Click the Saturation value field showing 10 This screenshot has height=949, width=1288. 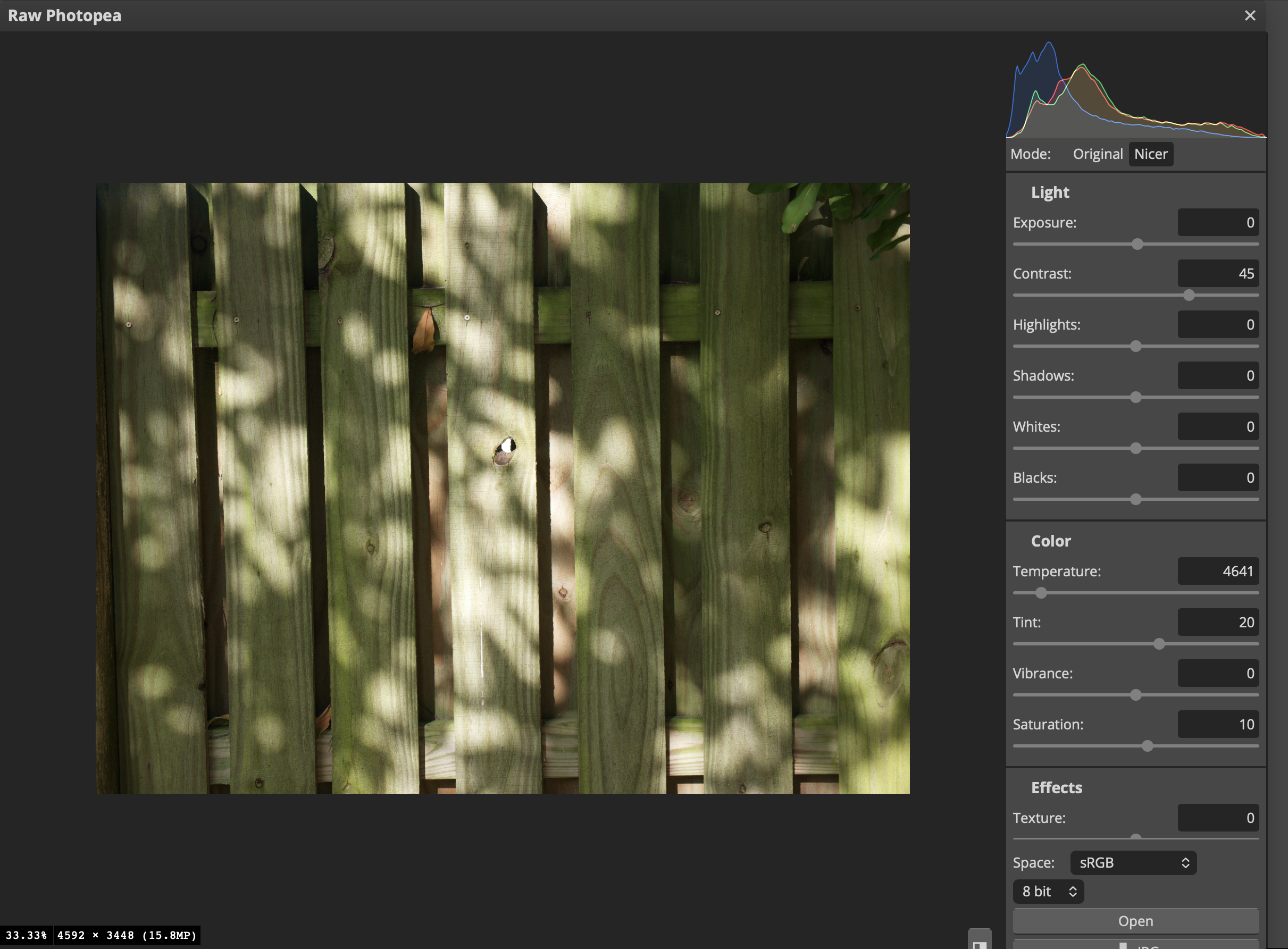[x=1217, y=725]
